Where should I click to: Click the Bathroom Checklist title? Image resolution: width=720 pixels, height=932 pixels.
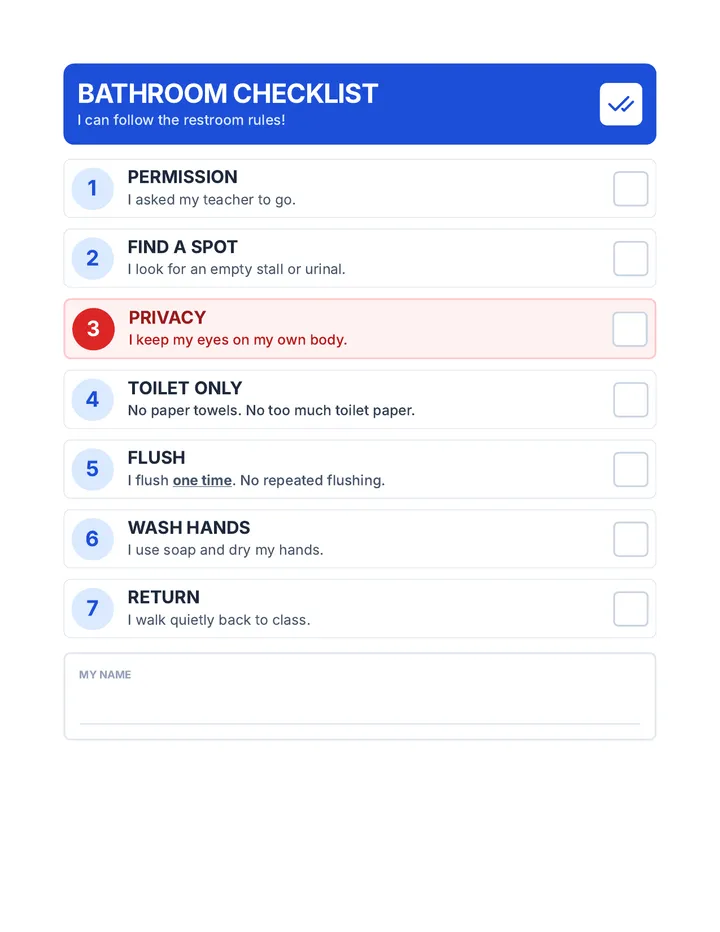click(x=228, y=93)
